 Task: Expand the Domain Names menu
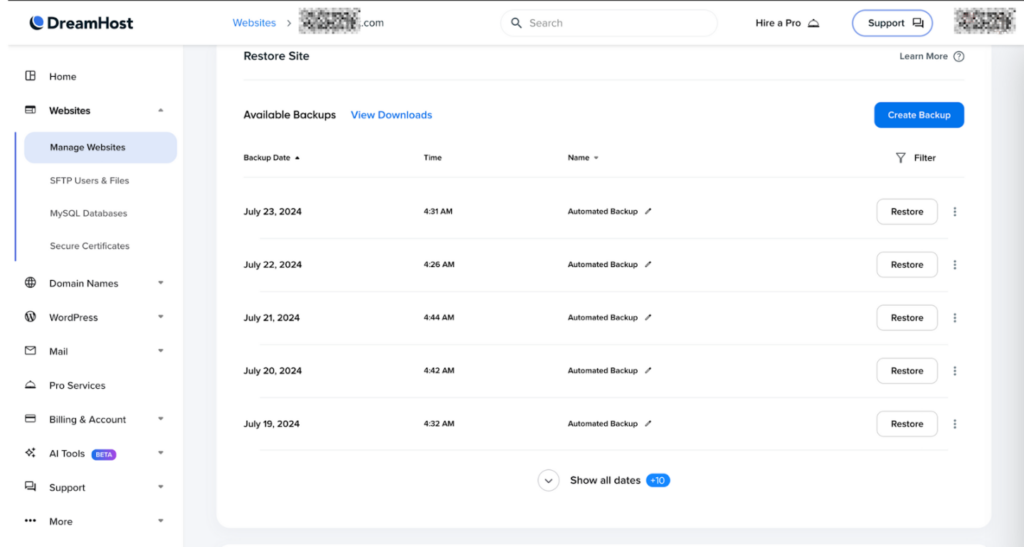pos(160,284)
